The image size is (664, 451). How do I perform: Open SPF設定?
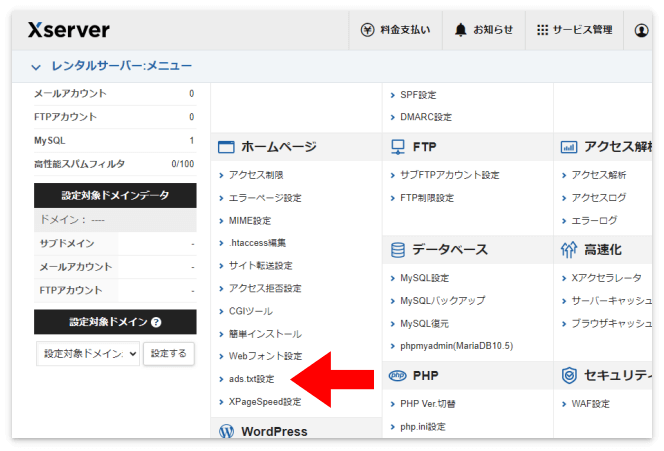click(418, 95)
